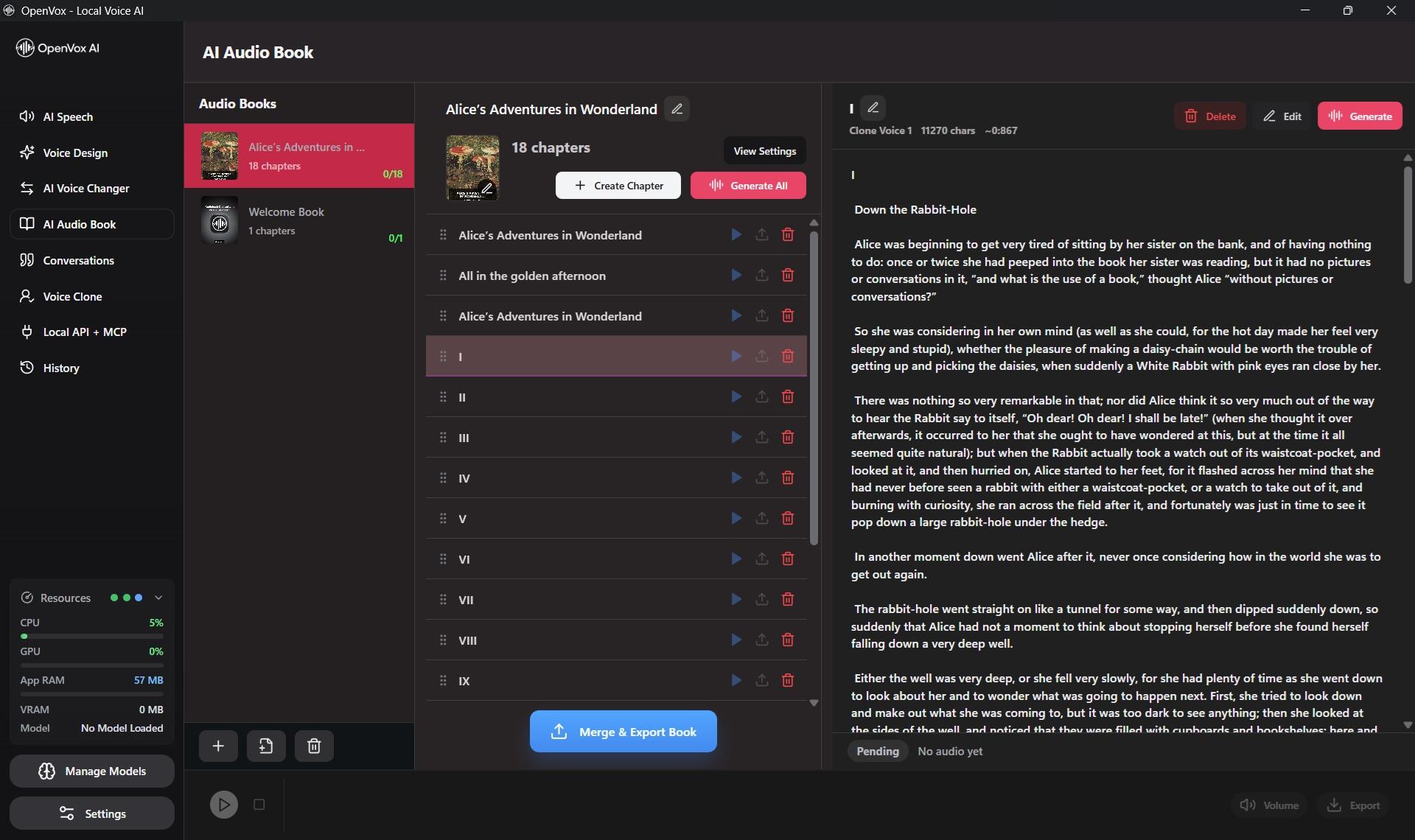
Task: Play chapter IV
Action: point(736,477)
